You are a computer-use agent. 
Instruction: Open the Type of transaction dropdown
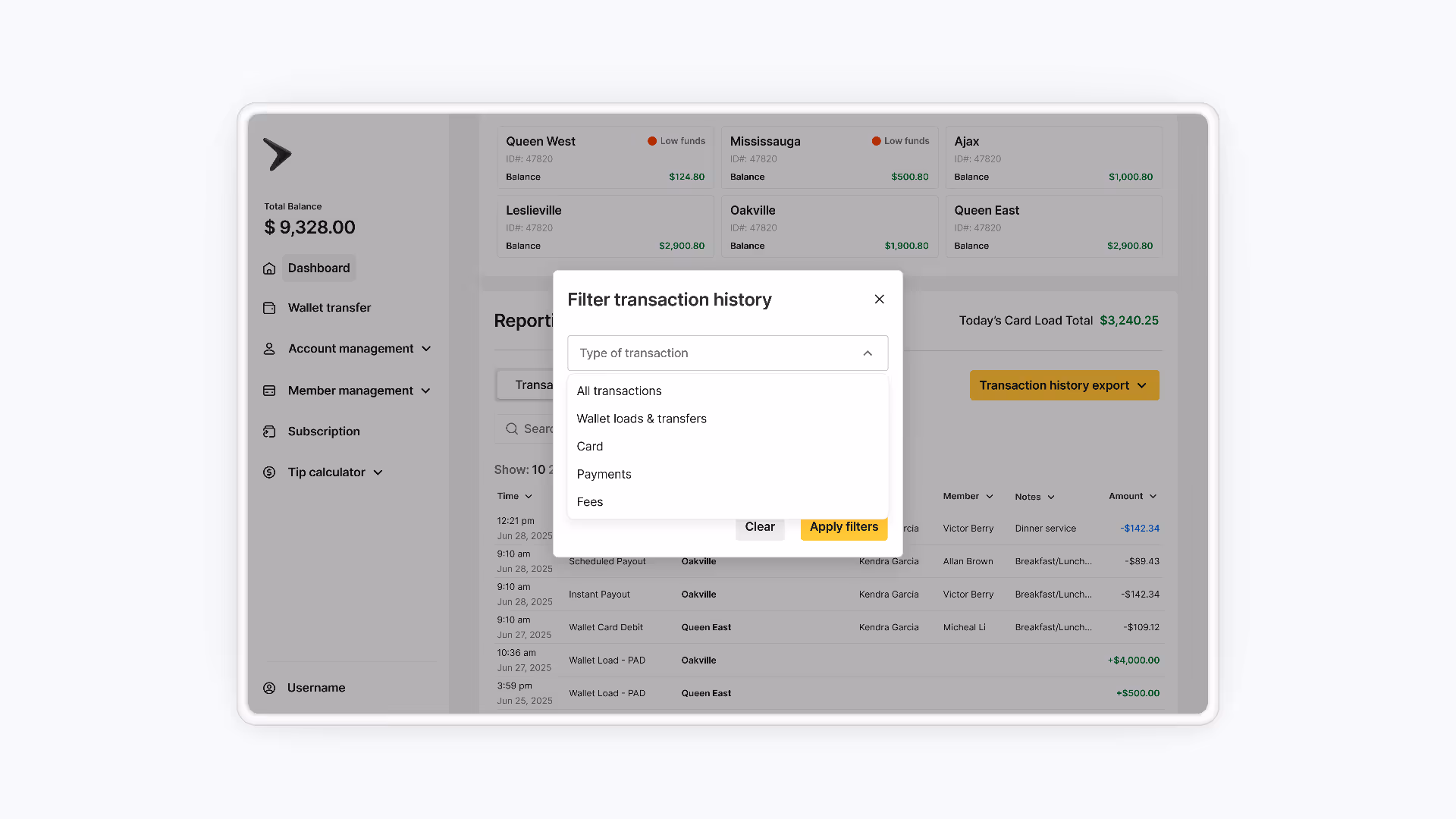point(726,353)
